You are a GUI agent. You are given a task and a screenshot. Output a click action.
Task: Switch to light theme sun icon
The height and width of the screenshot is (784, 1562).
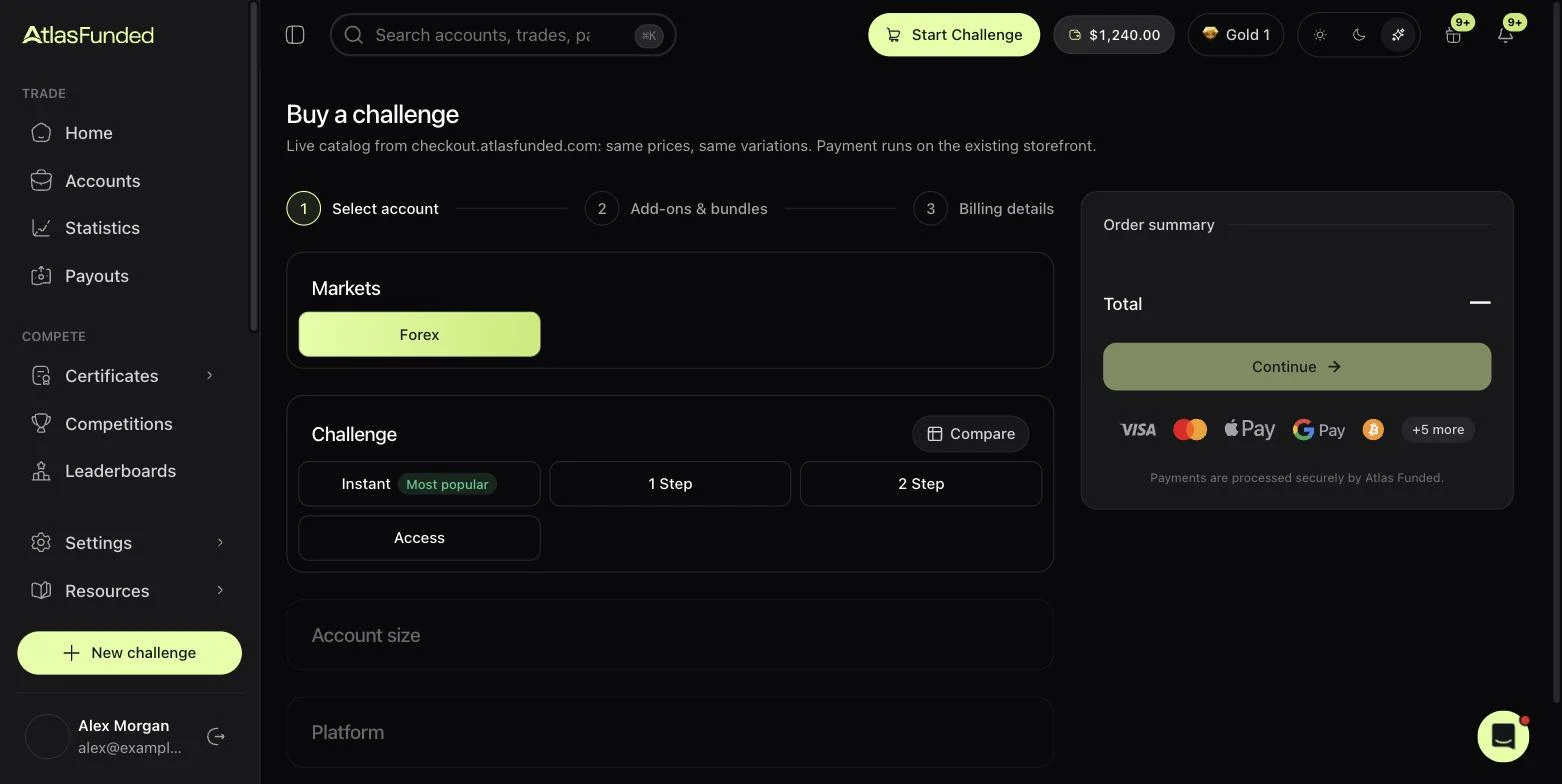coord(1320,35)
